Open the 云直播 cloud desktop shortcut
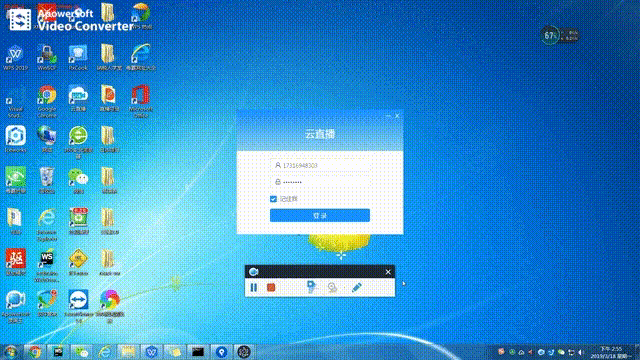 coord(78,99)
